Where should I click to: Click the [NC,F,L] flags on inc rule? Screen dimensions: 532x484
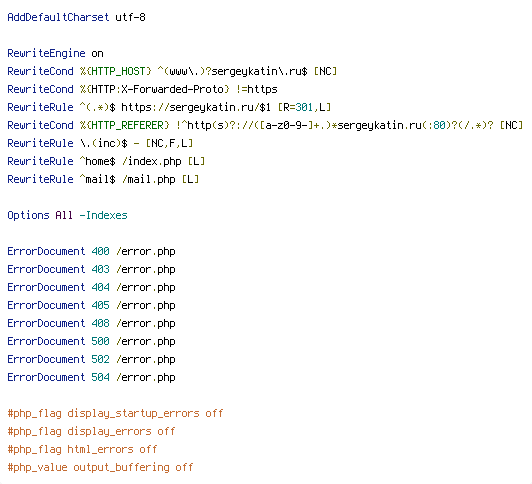pyautogui.click(x=169, y=143)
